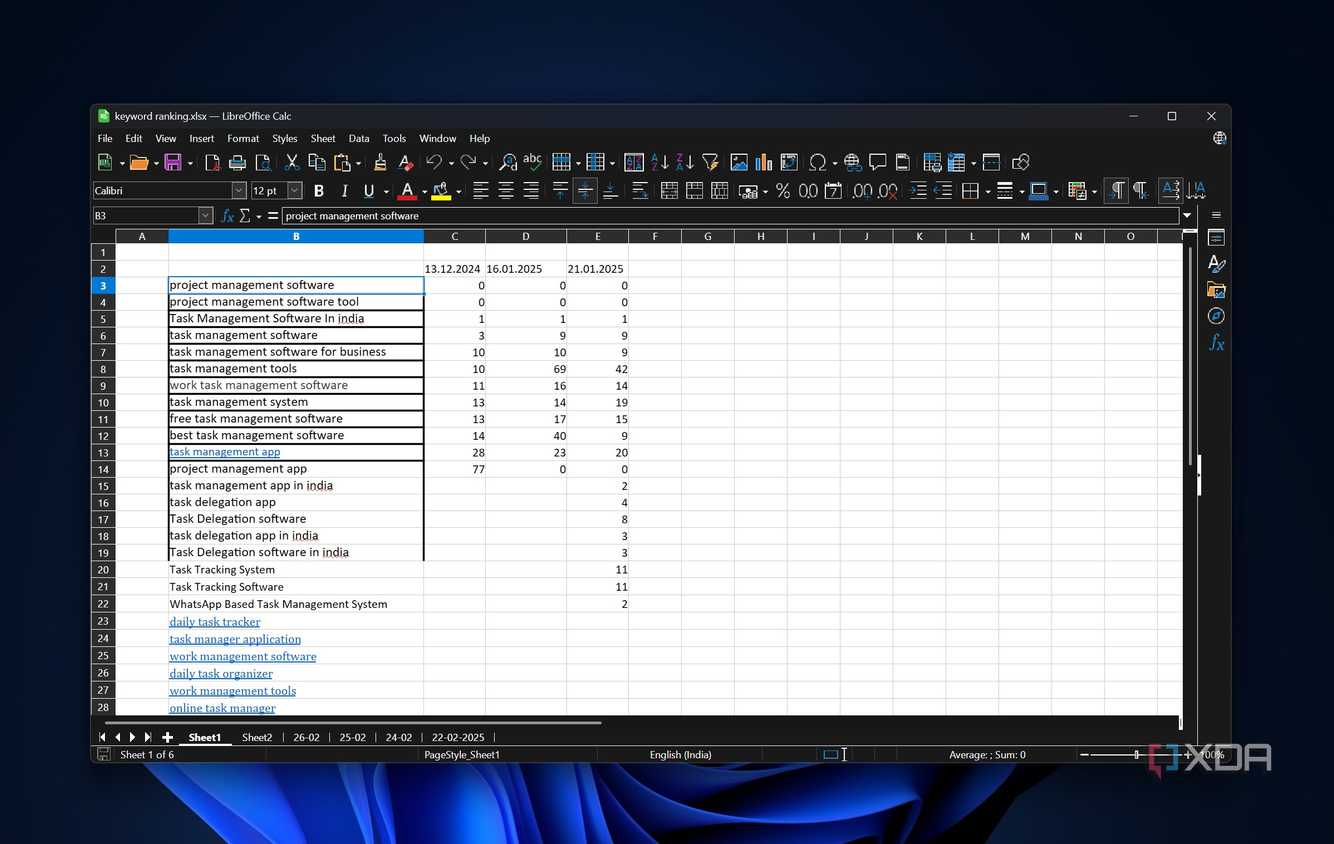Open the Sheet menu
The image size is (1334, 844).
coord(323,139)
